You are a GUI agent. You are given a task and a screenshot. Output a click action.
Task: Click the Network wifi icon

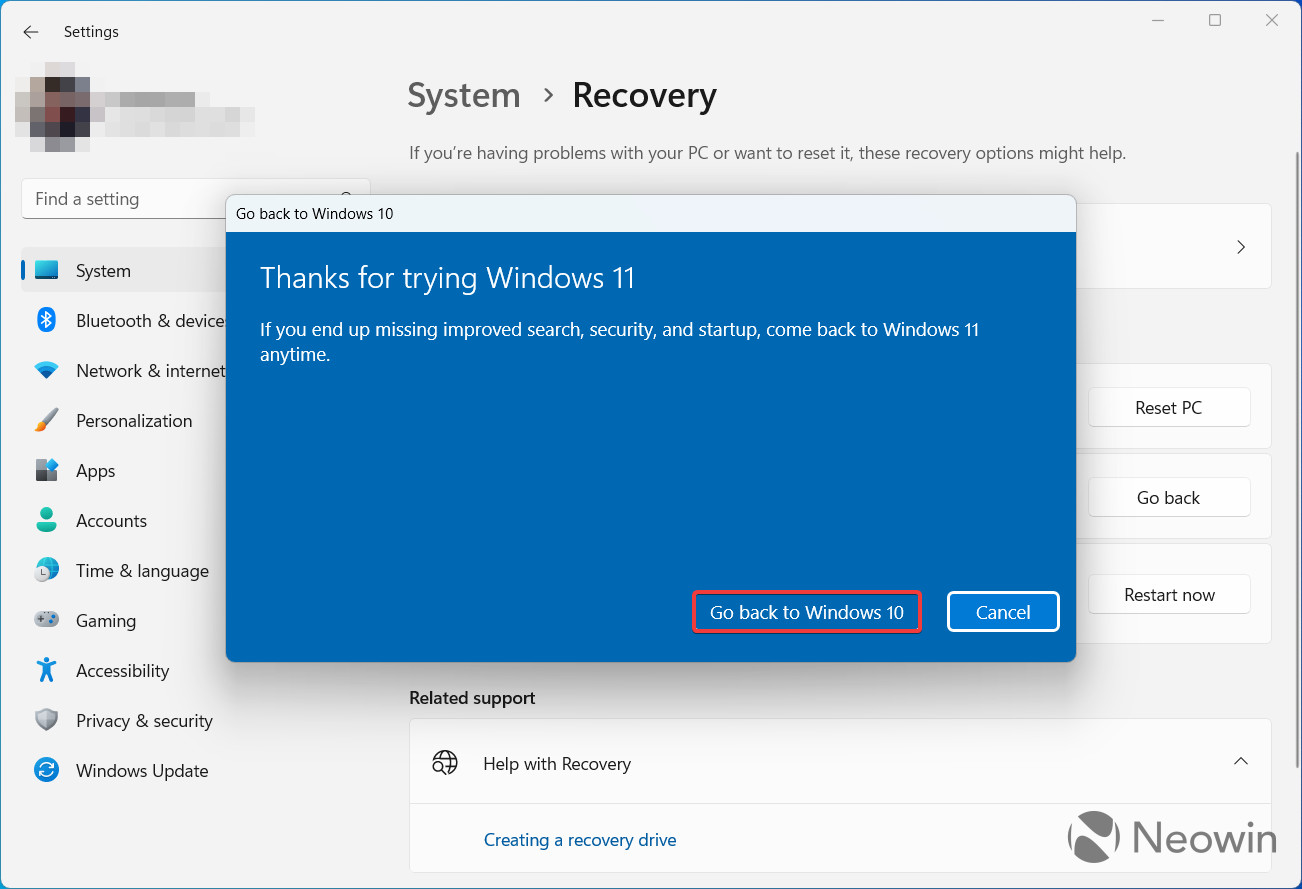[47, 371]
